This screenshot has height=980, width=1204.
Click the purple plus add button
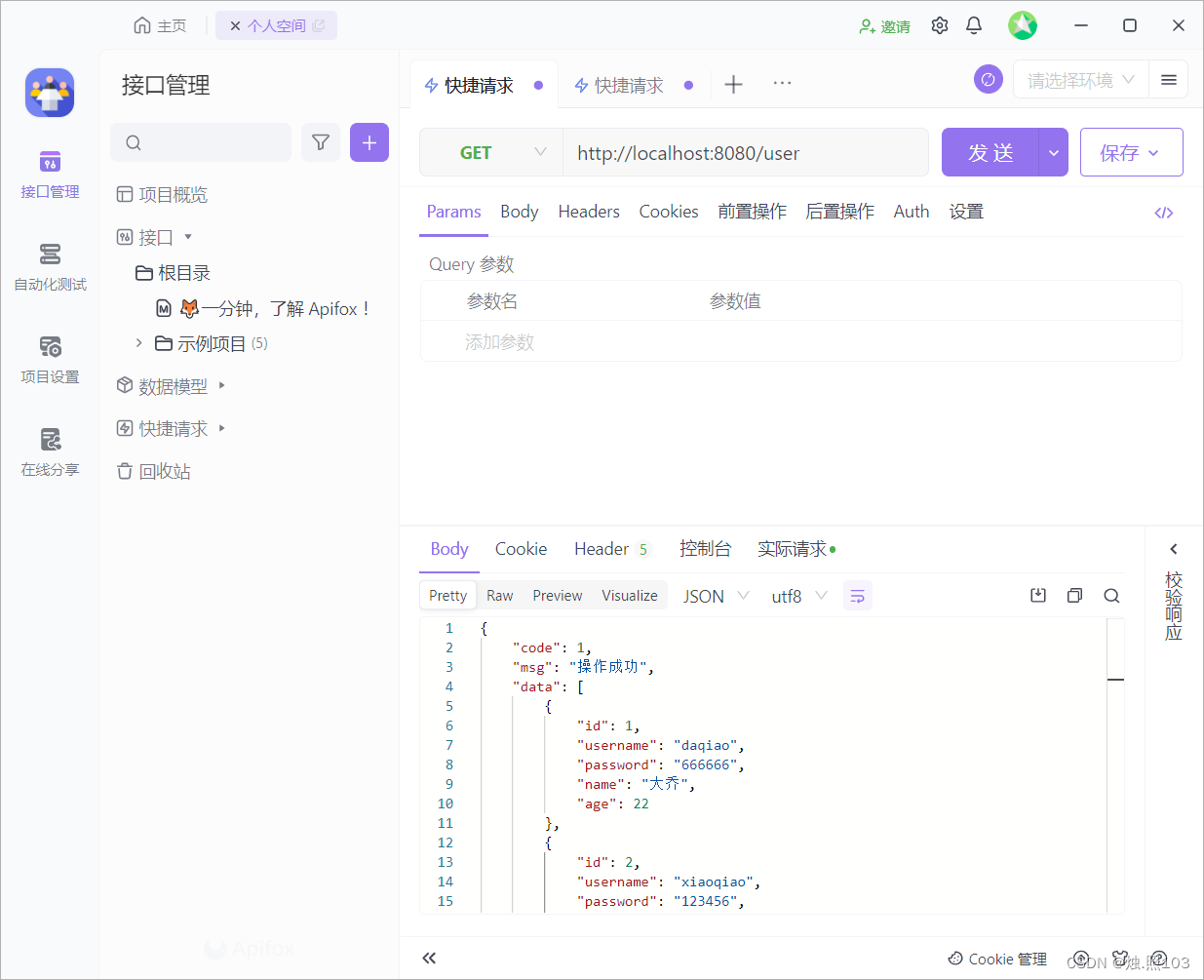tap(369, 142)
